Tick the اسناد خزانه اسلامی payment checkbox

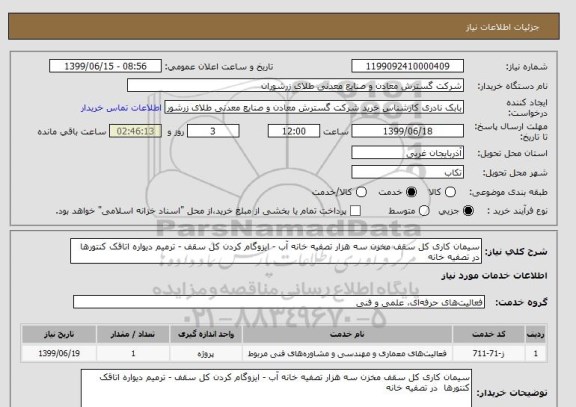355,211
